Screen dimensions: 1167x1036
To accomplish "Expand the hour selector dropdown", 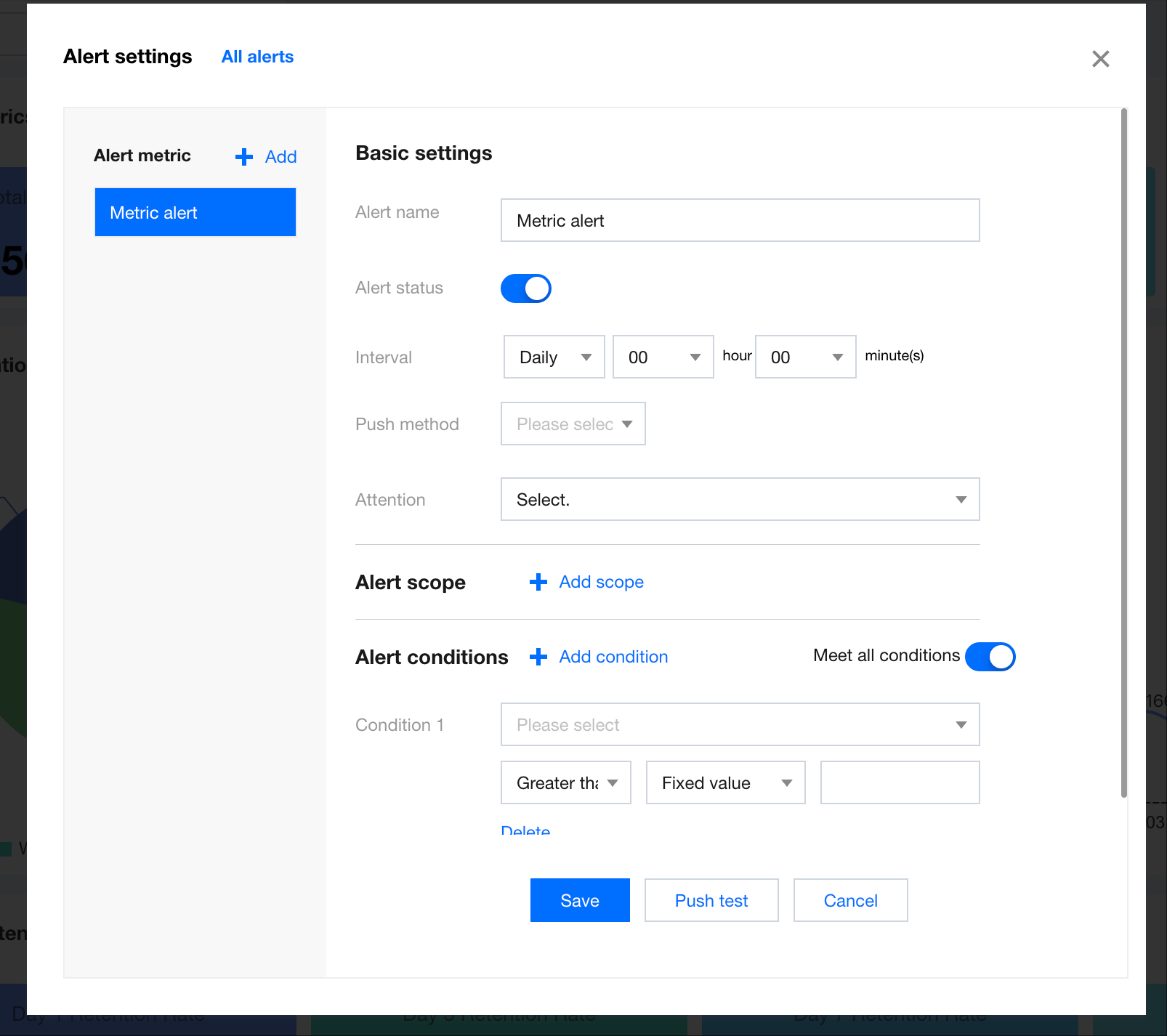I will (663, 357).
